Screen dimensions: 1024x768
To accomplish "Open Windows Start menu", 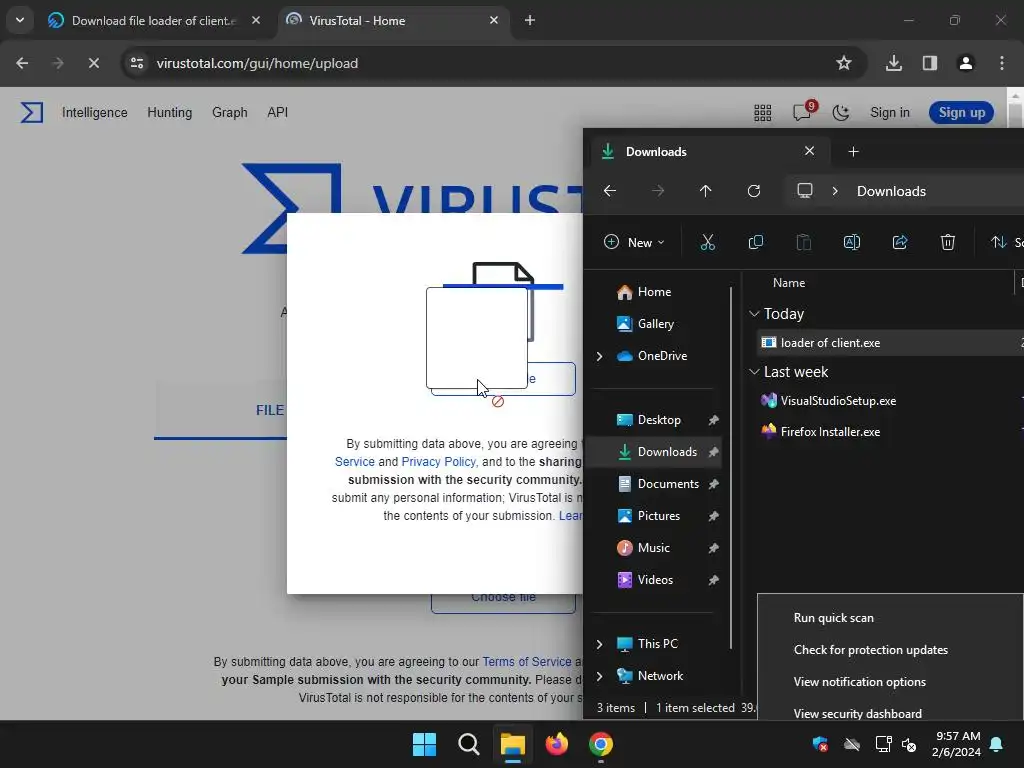I will tap(424, 744).
